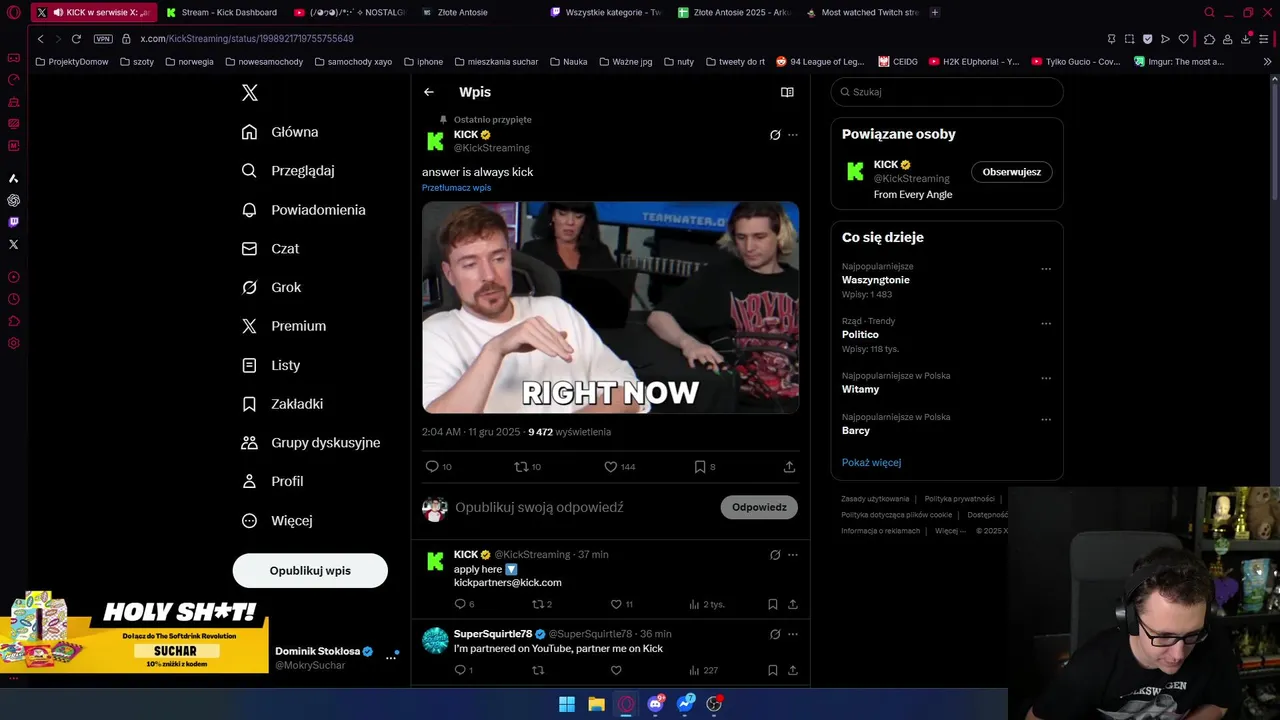Open Główna home page
The height and width of the screenshot is (720, 1280).
[280, 132]
